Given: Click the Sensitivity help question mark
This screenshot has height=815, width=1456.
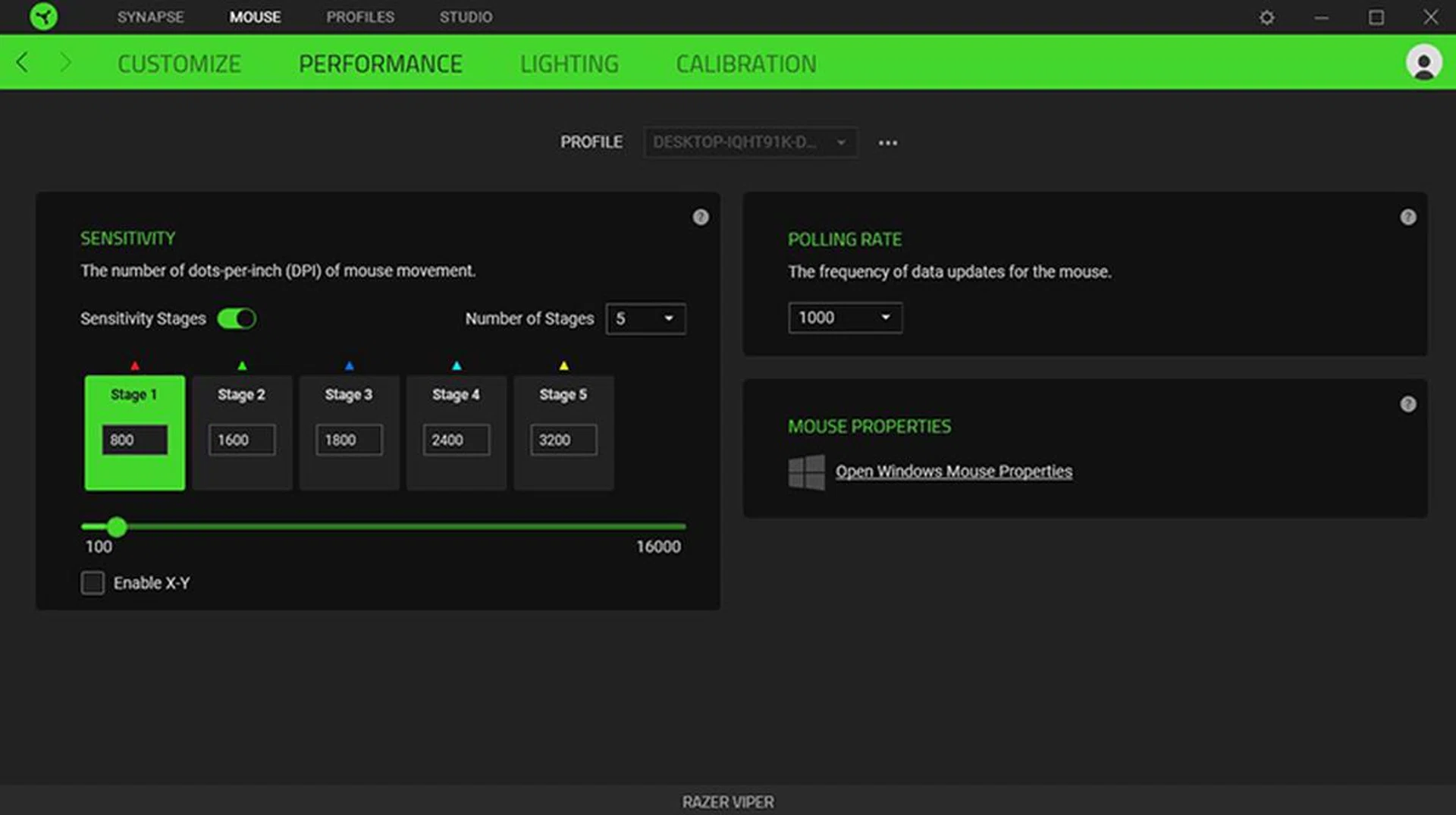Looking at the screenshot, I should click(x=701, y=218).
